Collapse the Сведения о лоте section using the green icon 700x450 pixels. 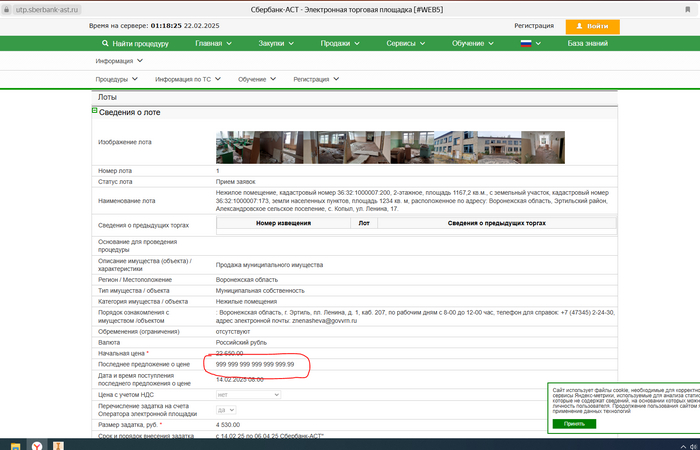[95, 110]
